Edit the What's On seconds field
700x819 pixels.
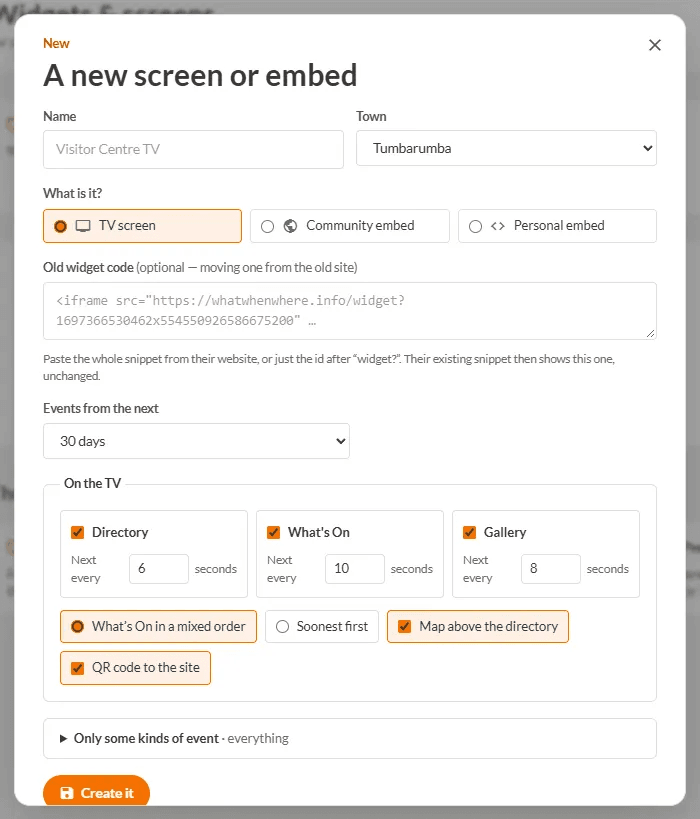pyautogui.click(x=355, y=569)
